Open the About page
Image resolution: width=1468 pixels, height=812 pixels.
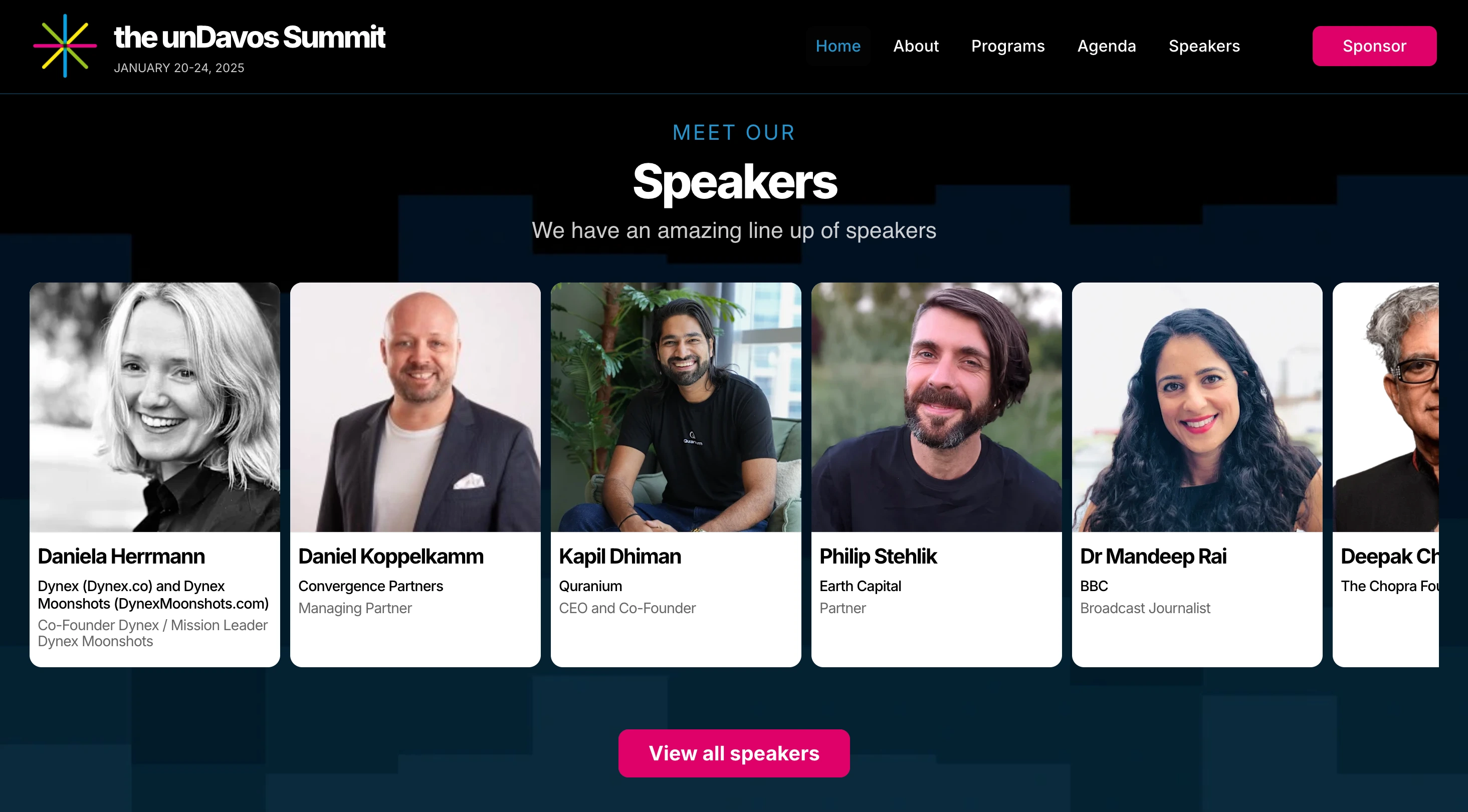pos(915,46)
